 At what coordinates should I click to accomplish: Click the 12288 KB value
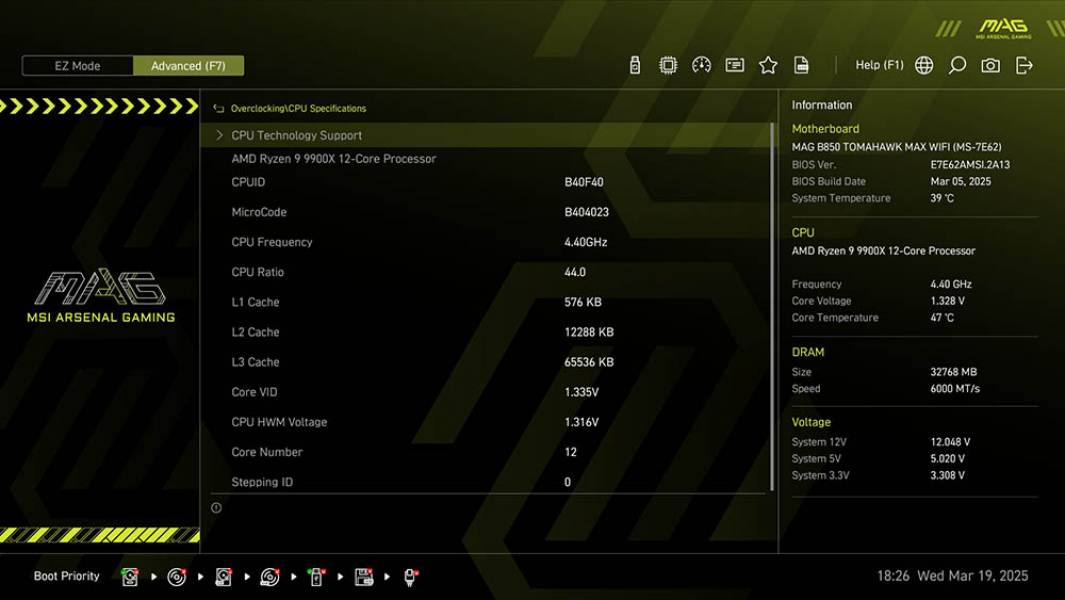[x=589, y=332]
